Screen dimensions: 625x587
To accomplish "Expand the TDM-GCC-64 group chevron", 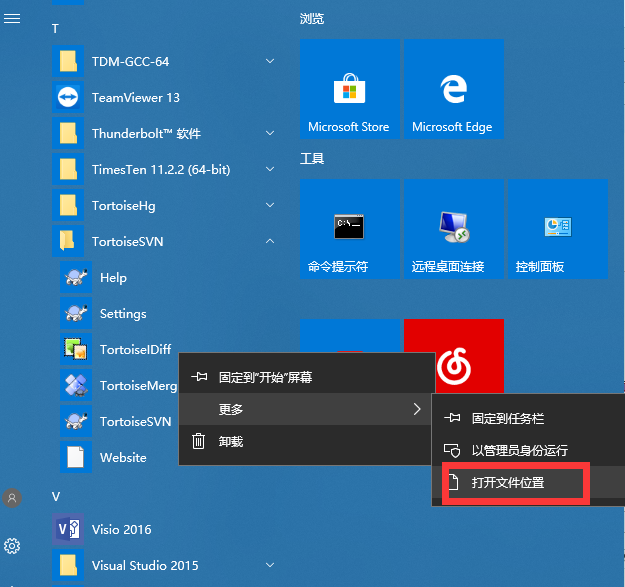I will pos(270,61).
